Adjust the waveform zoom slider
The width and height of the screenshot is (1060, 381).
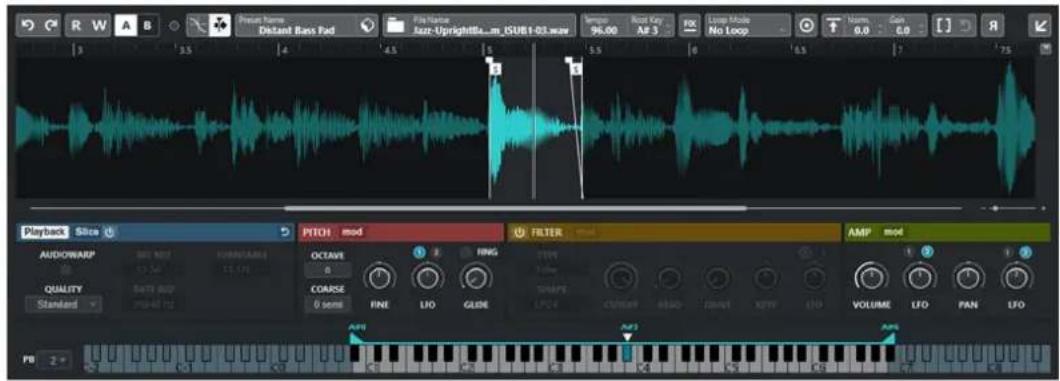(994, 209)
